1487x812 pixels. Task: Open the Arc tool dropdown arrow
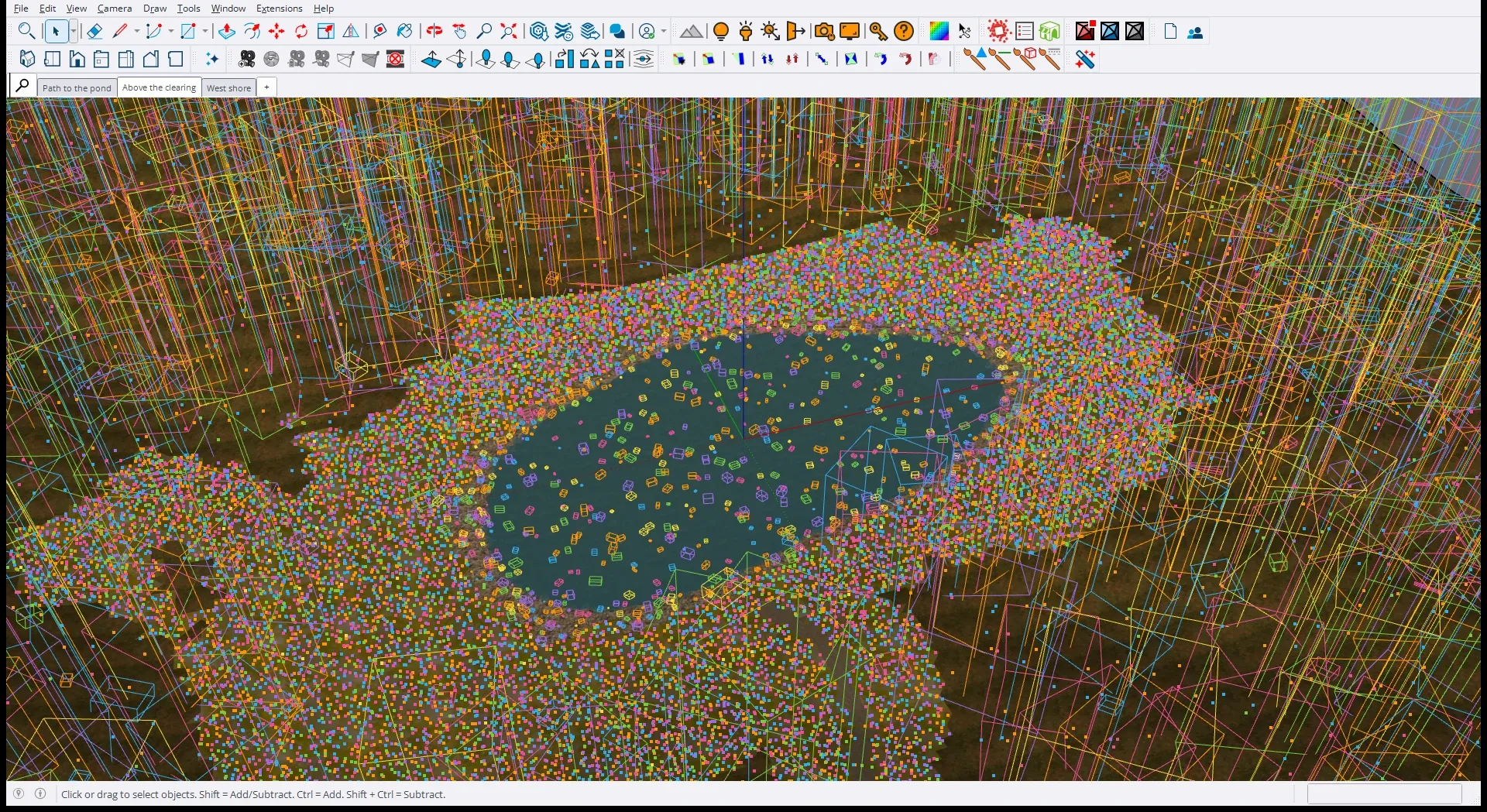(170, 32)
